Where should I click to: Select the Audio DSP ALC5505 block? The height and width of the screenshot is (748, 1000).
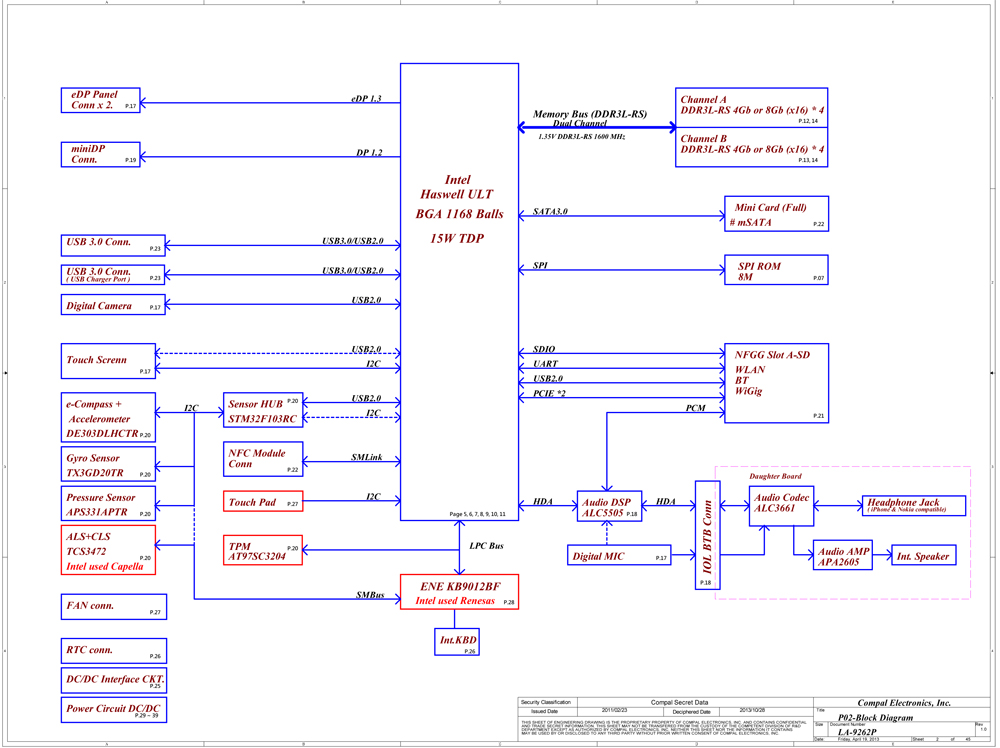[x=609, y=506]
